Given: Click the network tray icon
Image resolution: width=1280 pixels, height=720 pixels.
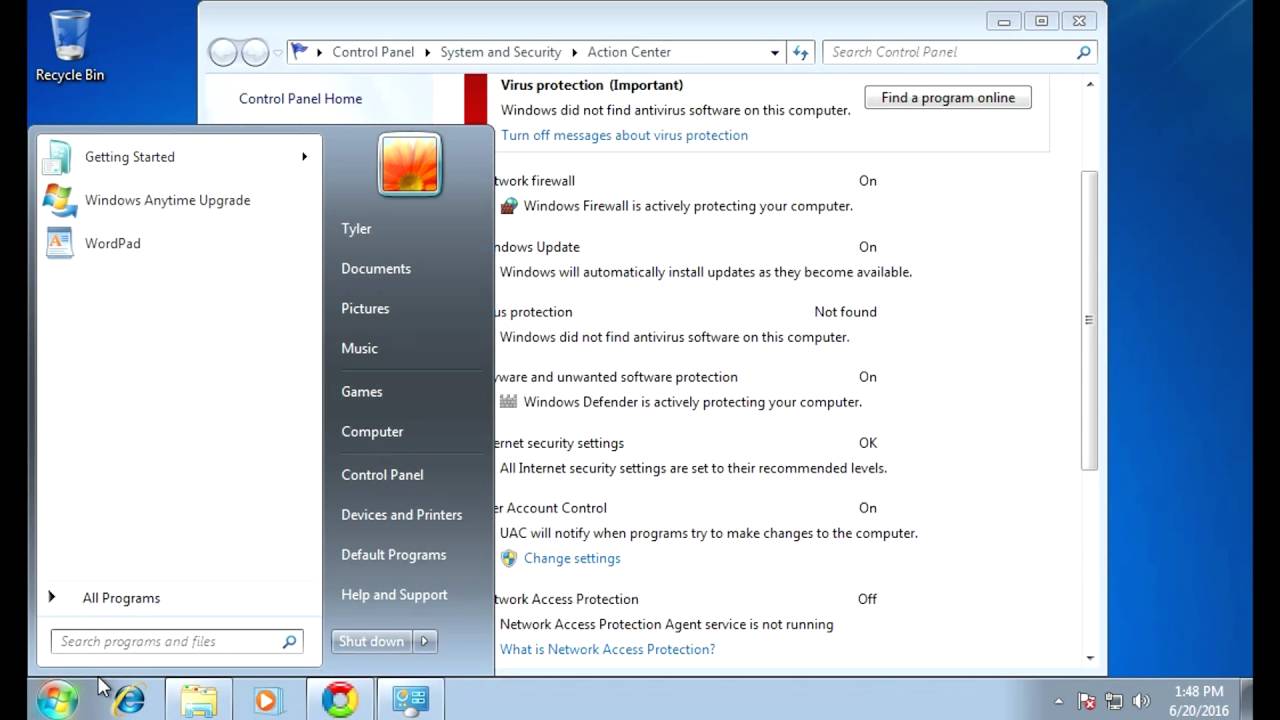Looking at the screenshot, I should (x=1113, y=701).
